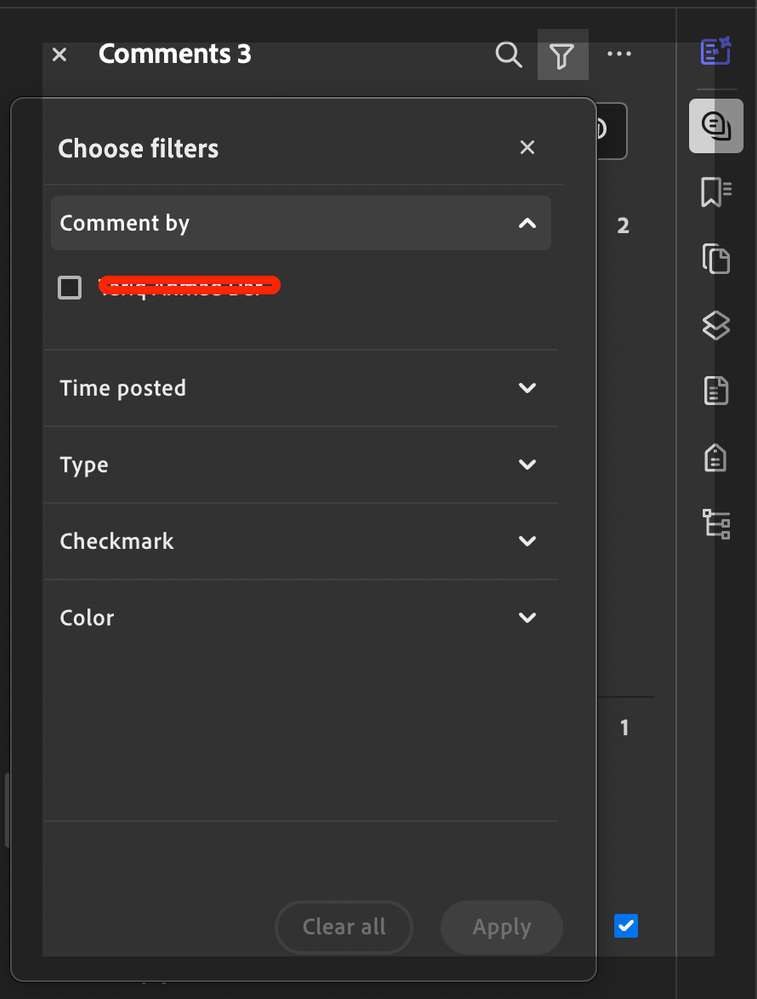Check the Comment by author checkbox
The image size is (757, 999).
[x=70, y=288]
